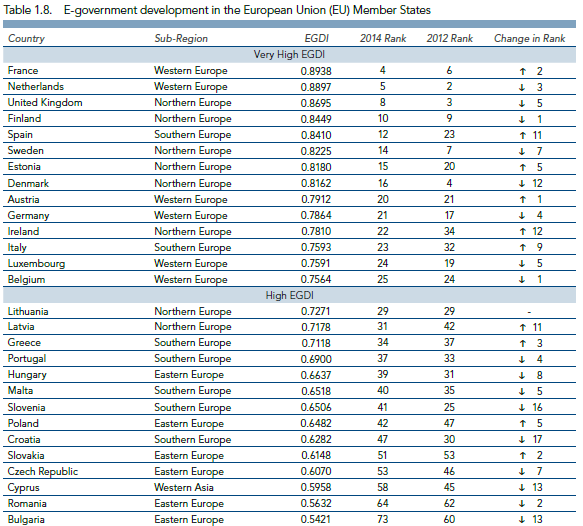Screen dimensions: 583x526
Task: Click Lithuania's 2012 rank of 29
Action: click(449, 311)
